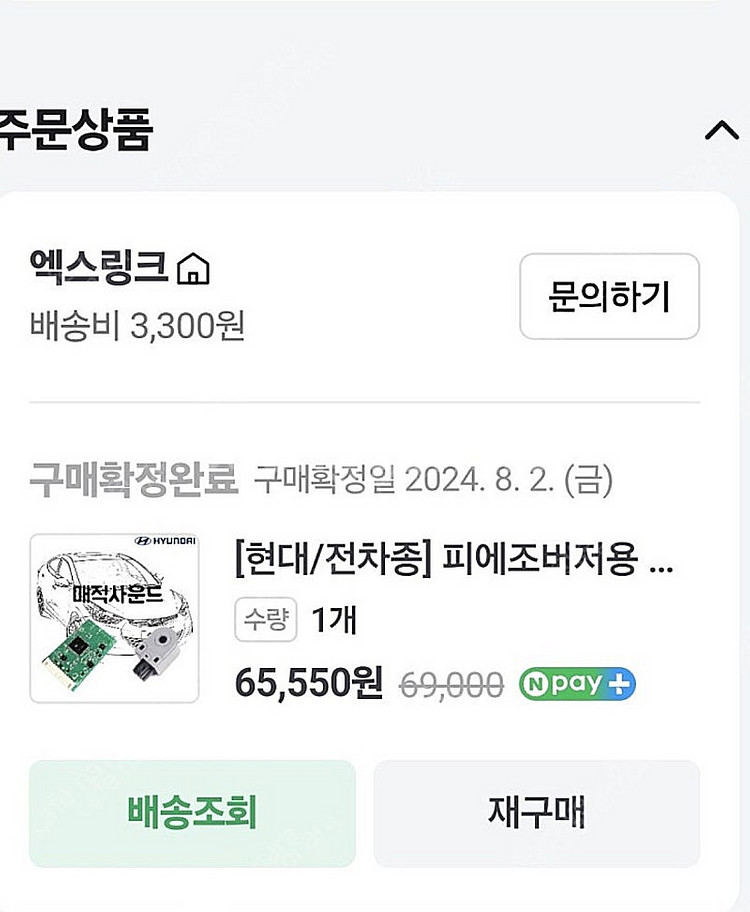Viewport: 750px width, 912px height.
Task: Open the product thumbnail image
Action: [x=114, y=618]
